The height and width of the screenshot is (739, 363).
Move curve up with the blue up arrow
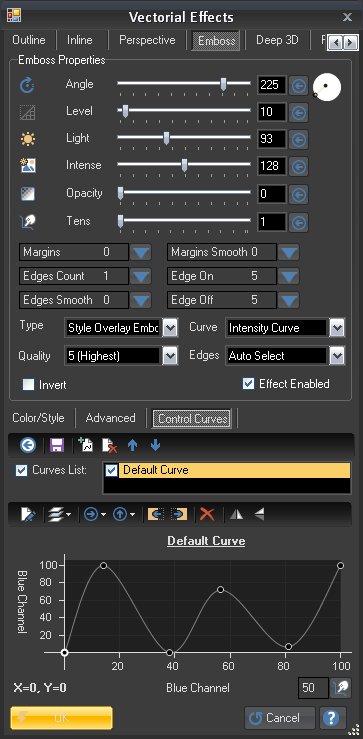coord(132,445)
